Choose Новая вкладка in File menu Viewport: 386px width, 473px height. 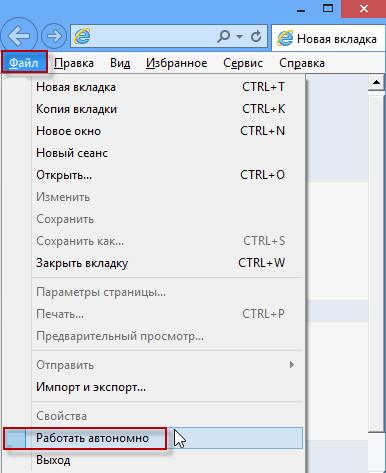[x=168, y=87]
